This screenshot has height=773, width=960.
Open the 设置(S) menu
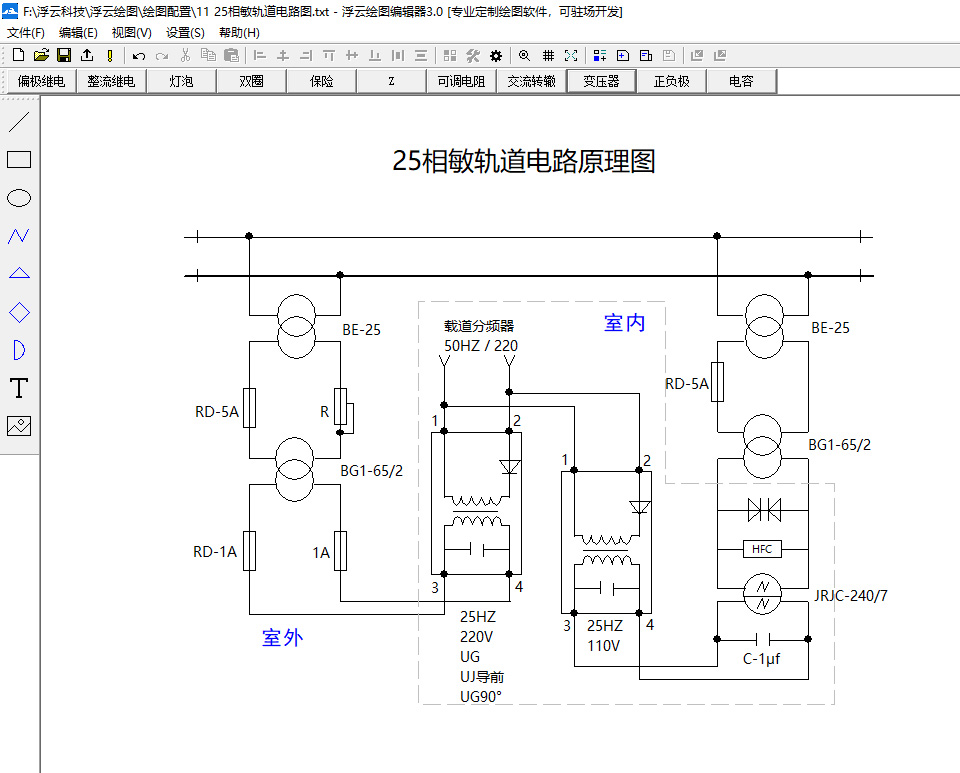tap(185, 32)
